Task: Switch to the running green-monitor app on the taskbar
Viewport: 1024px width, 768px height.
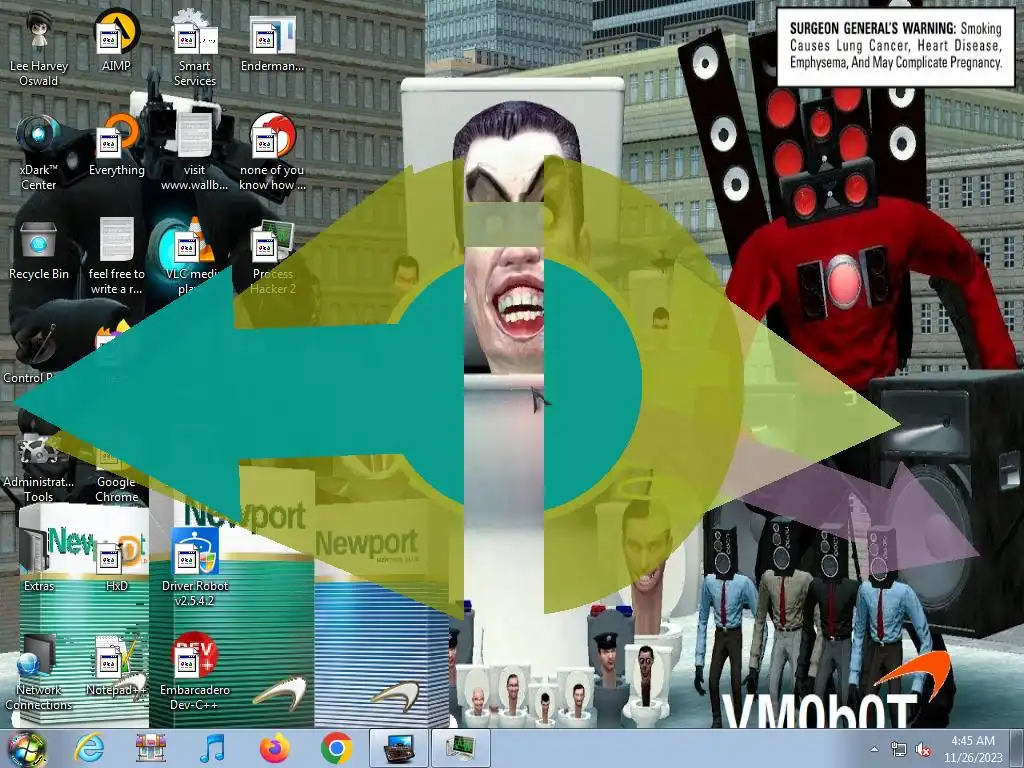Action: [x=460, y=748]
